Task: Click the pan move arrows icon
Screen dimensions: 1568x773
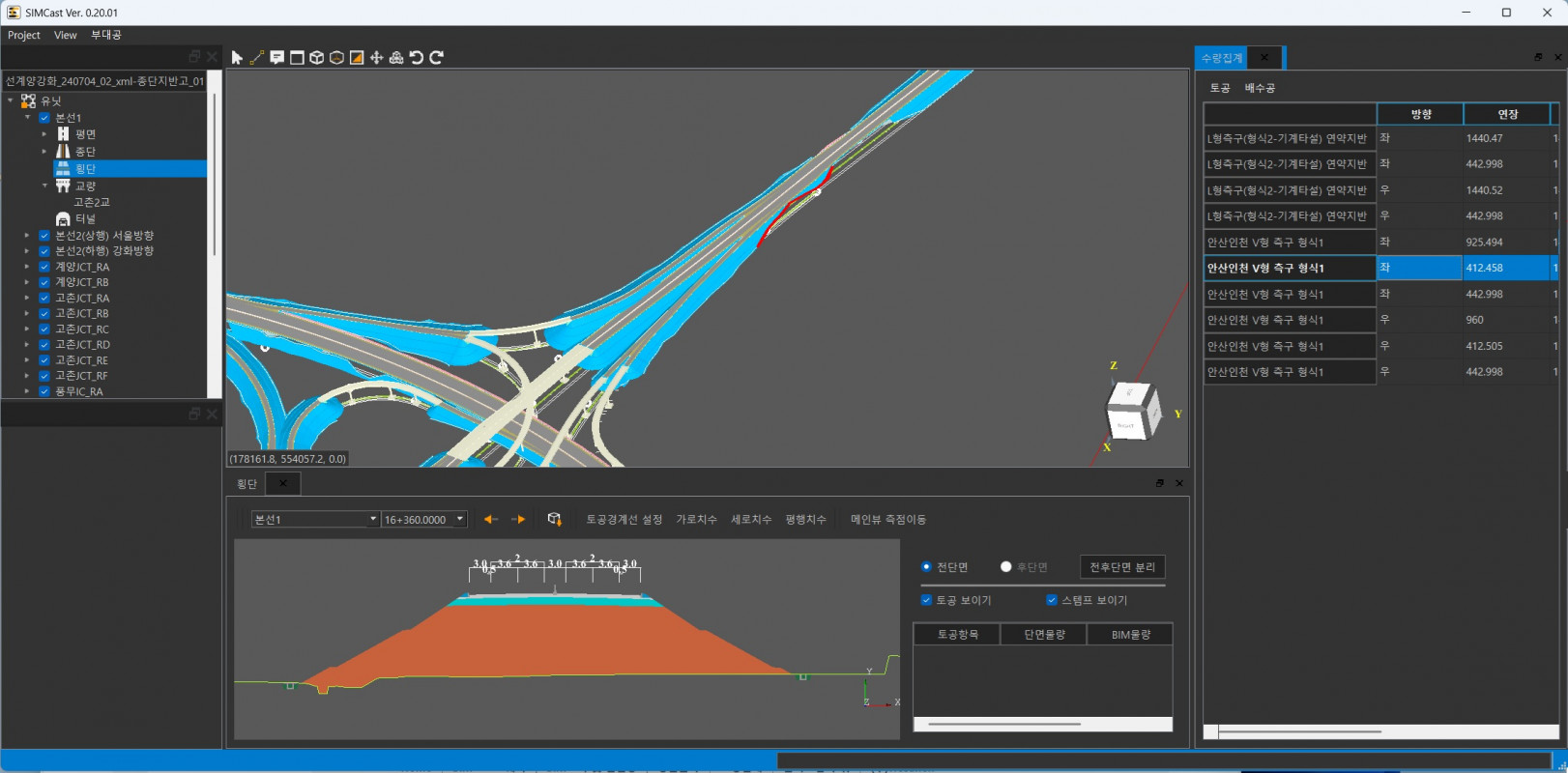Action: point(376,58)
